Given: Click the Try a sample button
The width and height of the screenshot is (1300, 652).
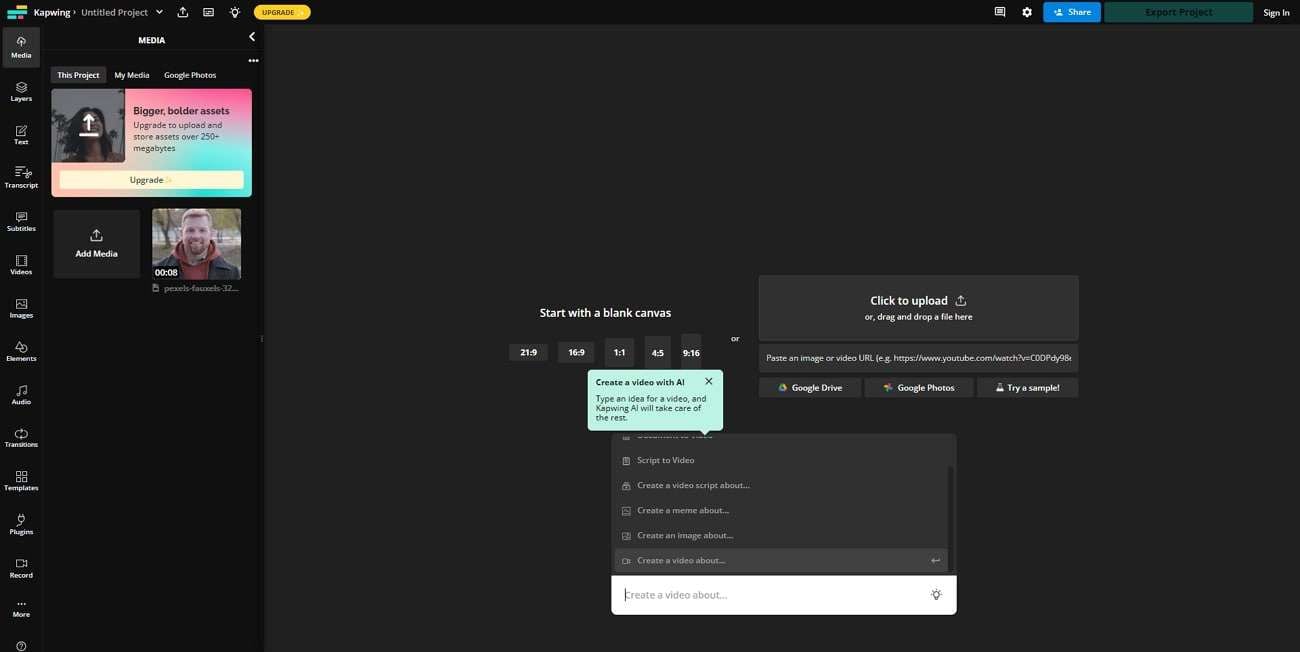Looking at the screenshot, I should pyautogui.click(x=1027, y=387).
